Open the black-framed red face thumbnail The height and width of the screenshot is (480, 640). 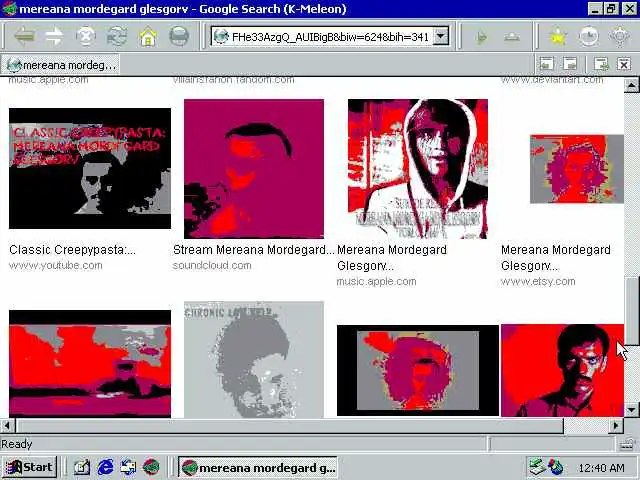(418, 370)
